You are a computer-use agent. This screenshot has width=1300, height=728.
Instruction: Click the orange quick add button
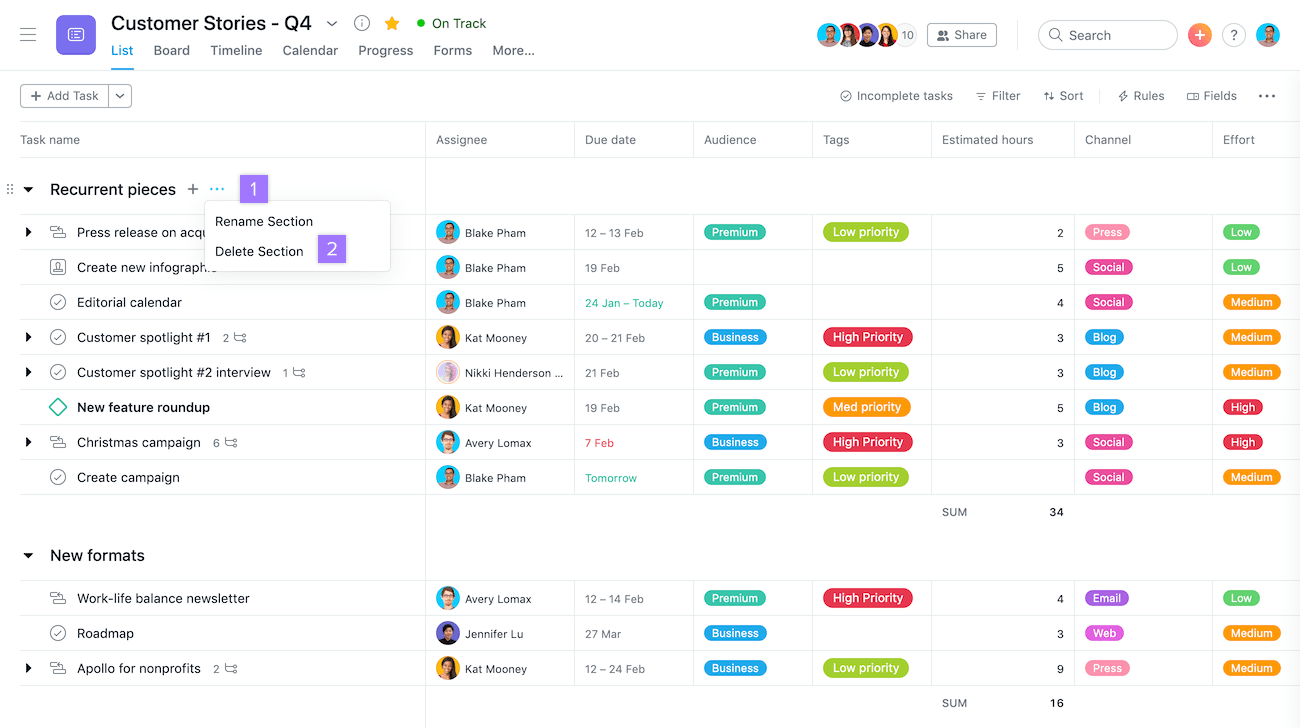click(1199, 35)
